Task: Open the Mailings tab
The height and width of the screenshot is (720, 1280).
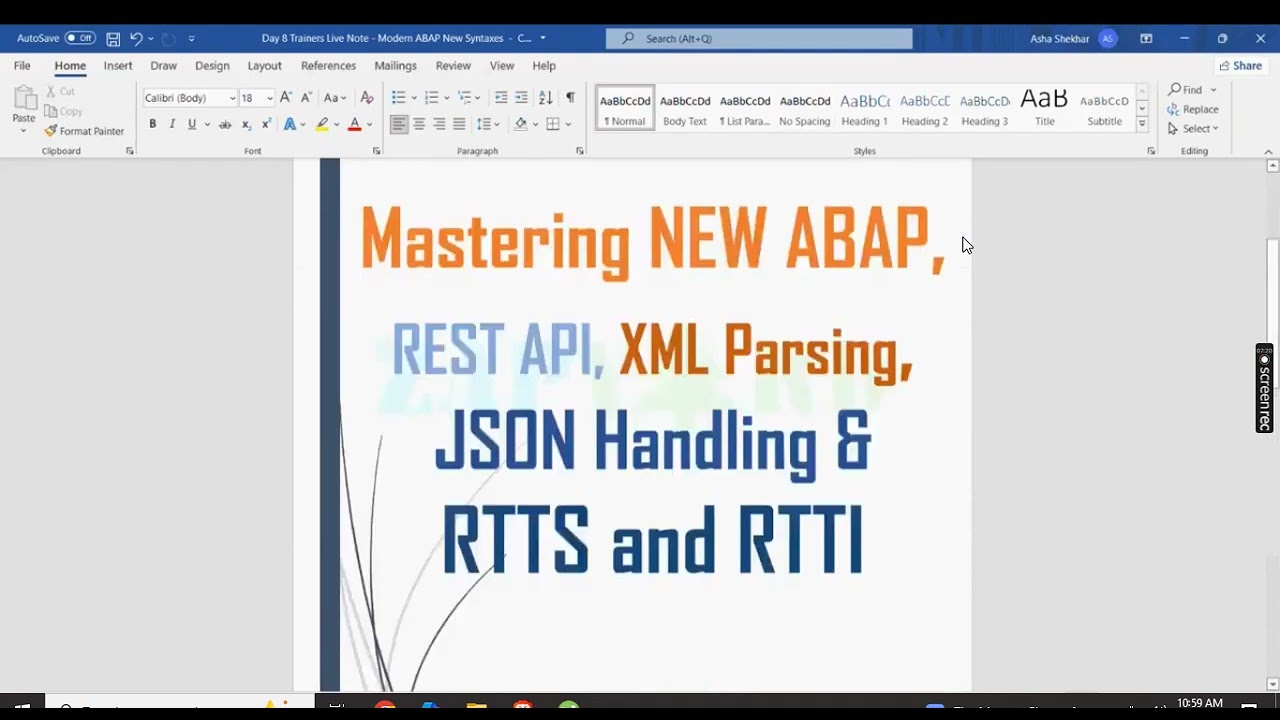Action: (x=395, y=65)
